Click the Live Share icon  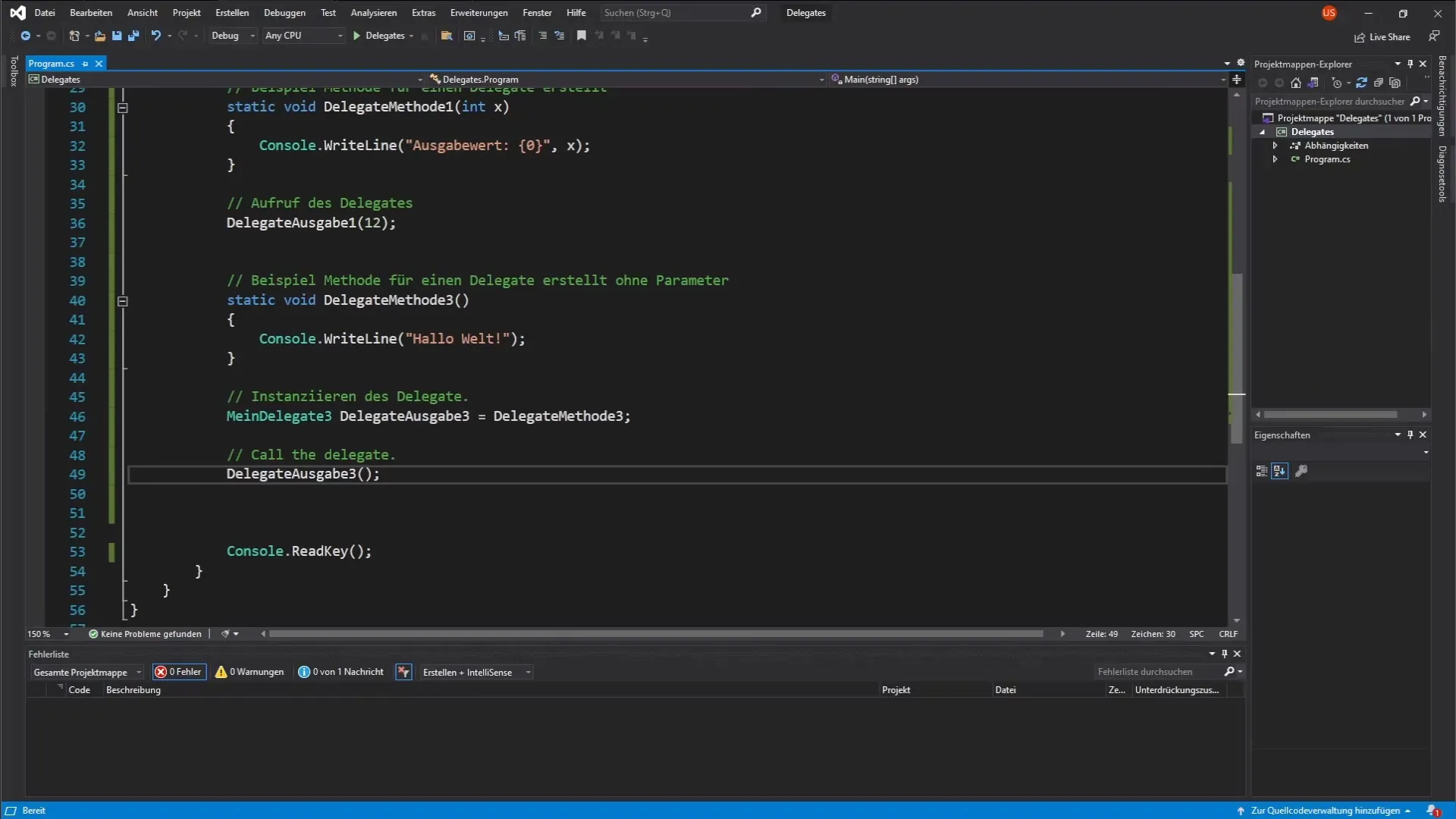pos(1360,37)
